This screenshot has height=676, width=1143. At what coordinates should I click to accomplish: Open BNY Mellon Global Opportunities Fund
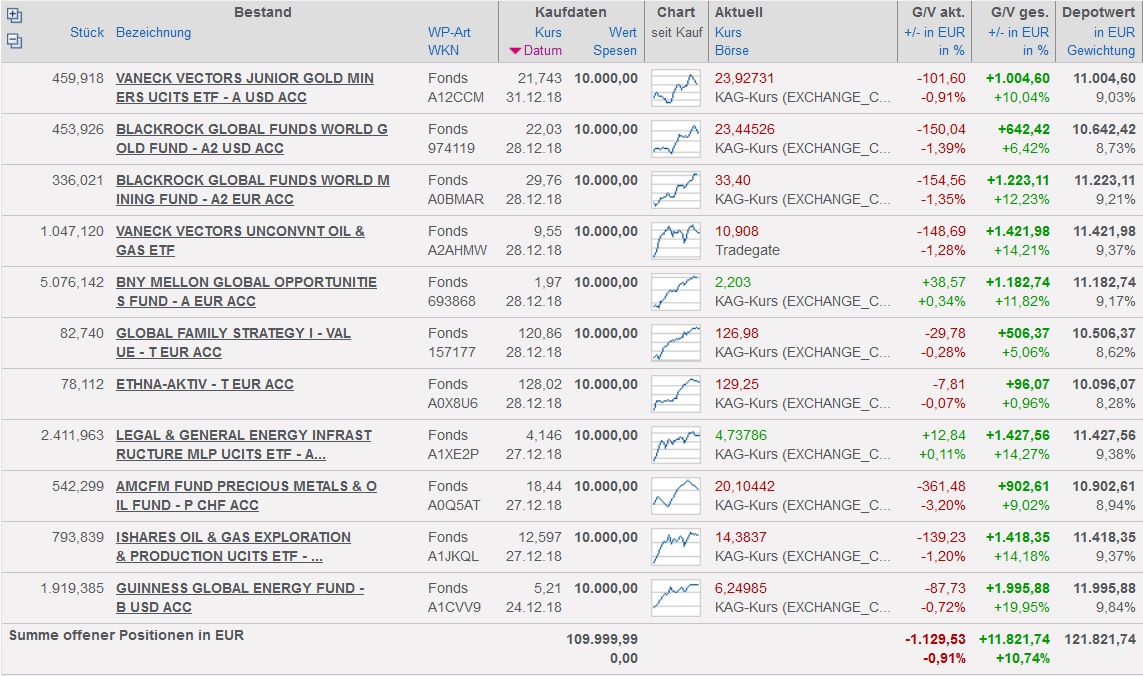click(246, 292)
